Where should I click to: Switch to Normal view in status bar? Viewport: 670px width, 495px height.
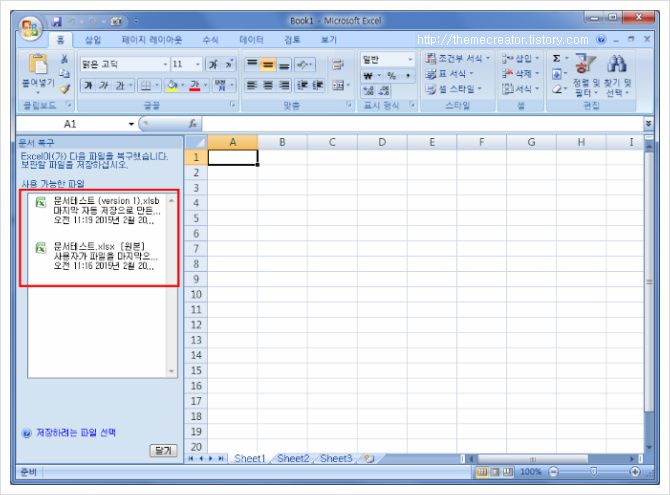click(x=482, y=472)
